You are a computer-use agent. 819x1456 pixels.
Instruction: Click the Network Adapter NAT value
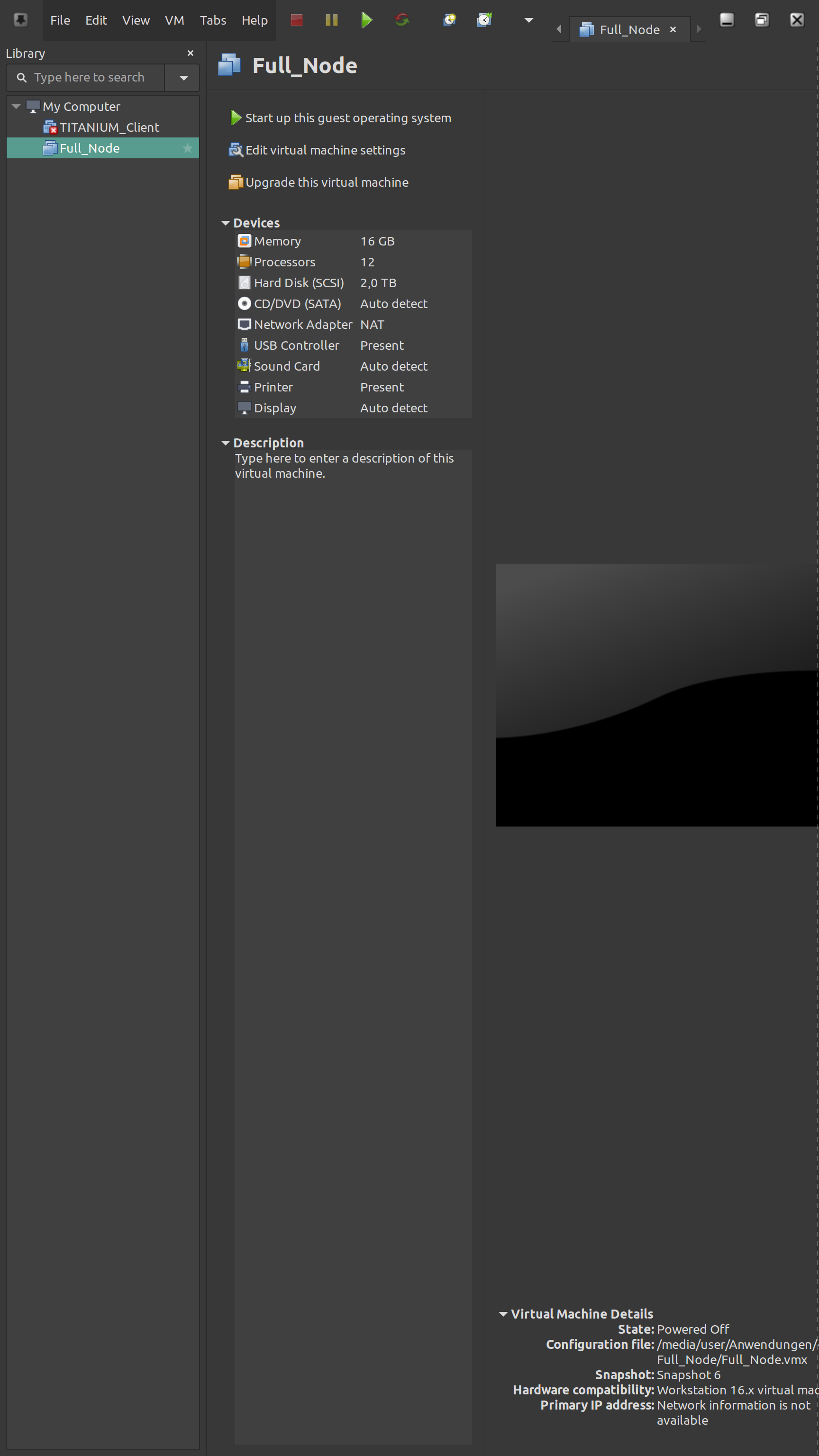(x=372, y=325)
